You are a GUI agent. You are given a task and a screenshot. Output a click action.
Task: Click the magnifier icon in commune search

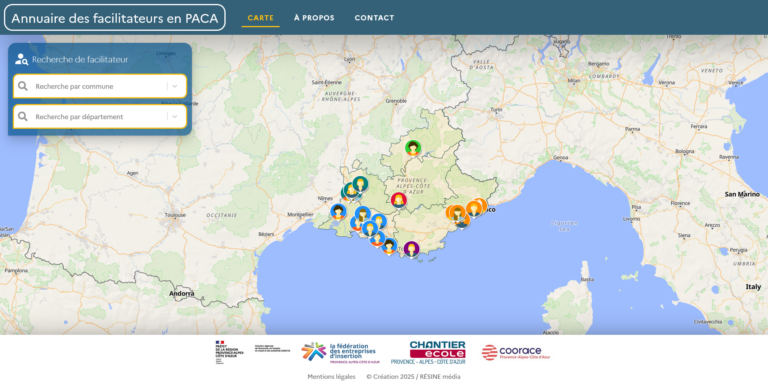click(23, 86)
